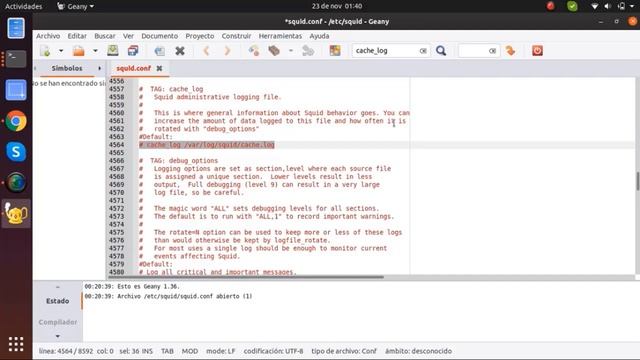Select the Símbolos sidebar tab
The image size is (640, 360).
[67, 68]
